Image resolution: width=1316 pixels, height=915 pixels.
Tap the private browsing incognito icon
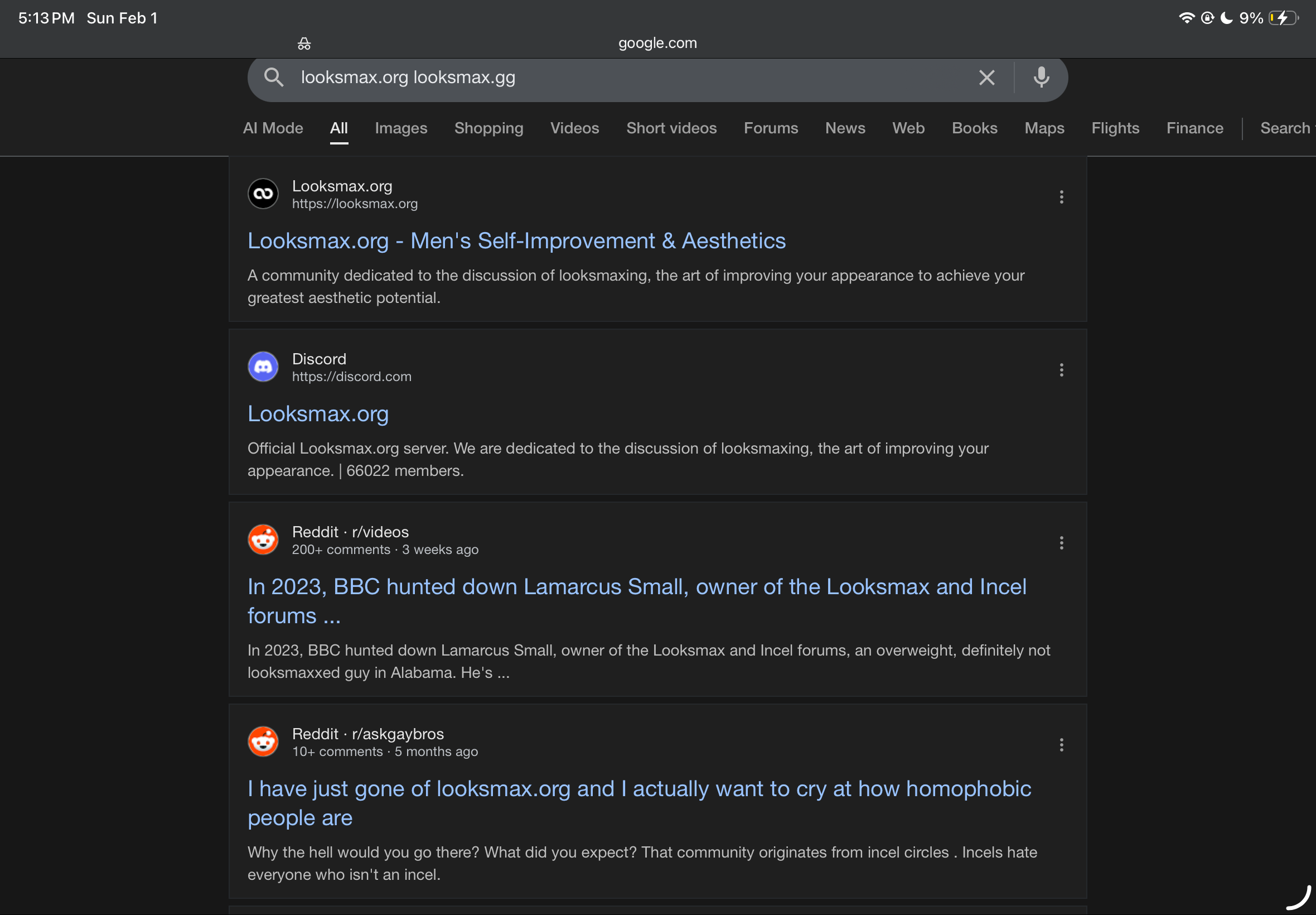[x=304, y=44]
